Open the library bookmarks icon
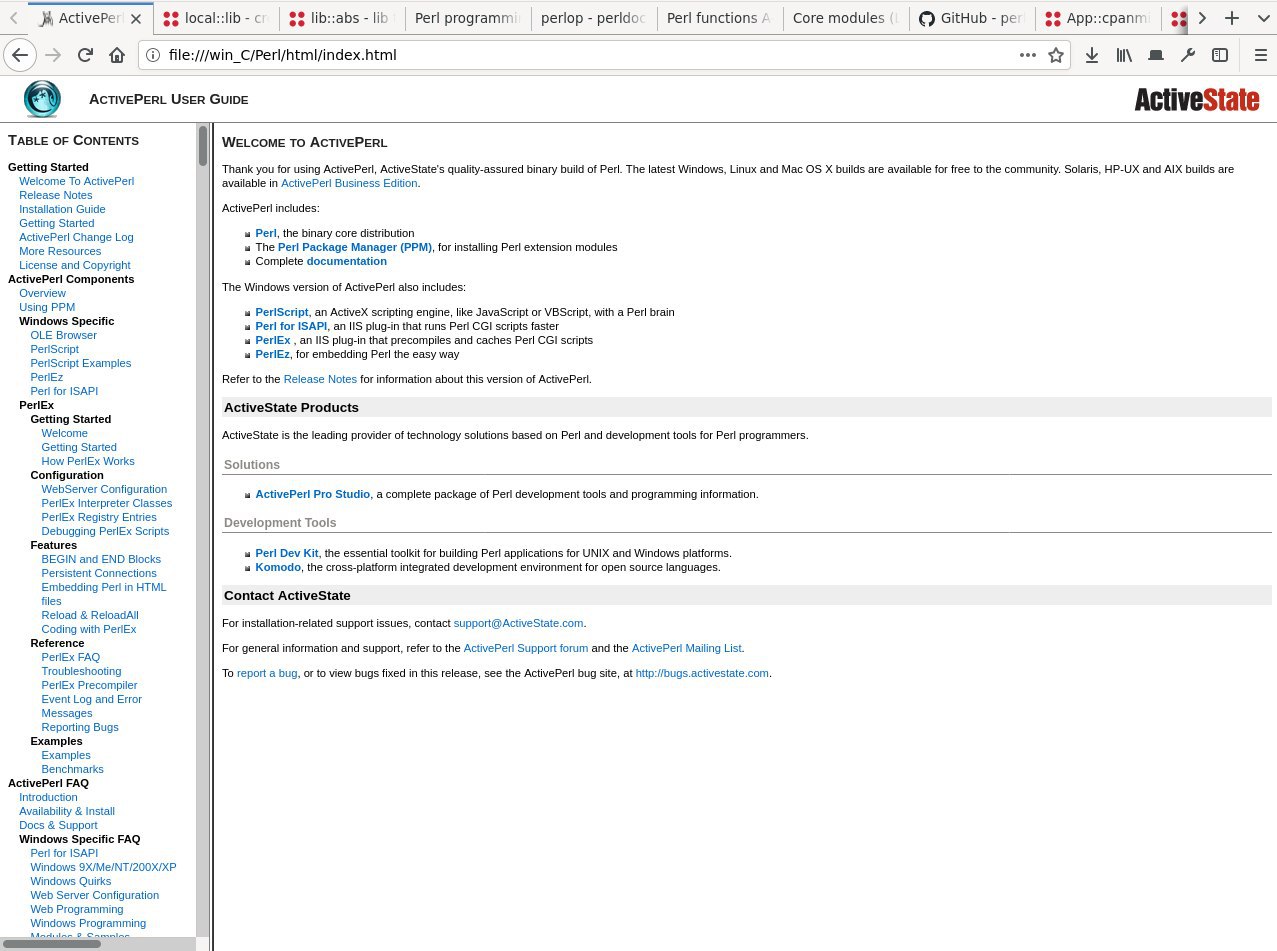 point(1124,55)
